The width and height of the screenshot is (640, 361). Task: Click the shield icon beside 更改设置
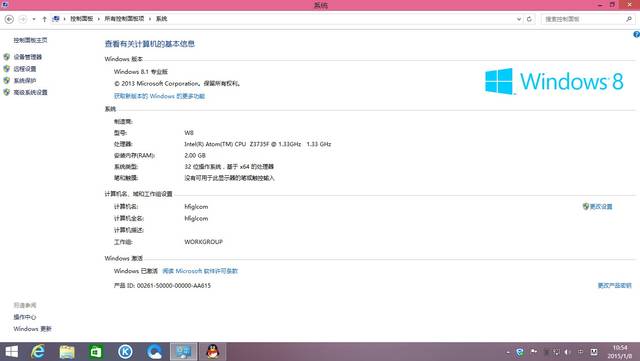(586, 207)
